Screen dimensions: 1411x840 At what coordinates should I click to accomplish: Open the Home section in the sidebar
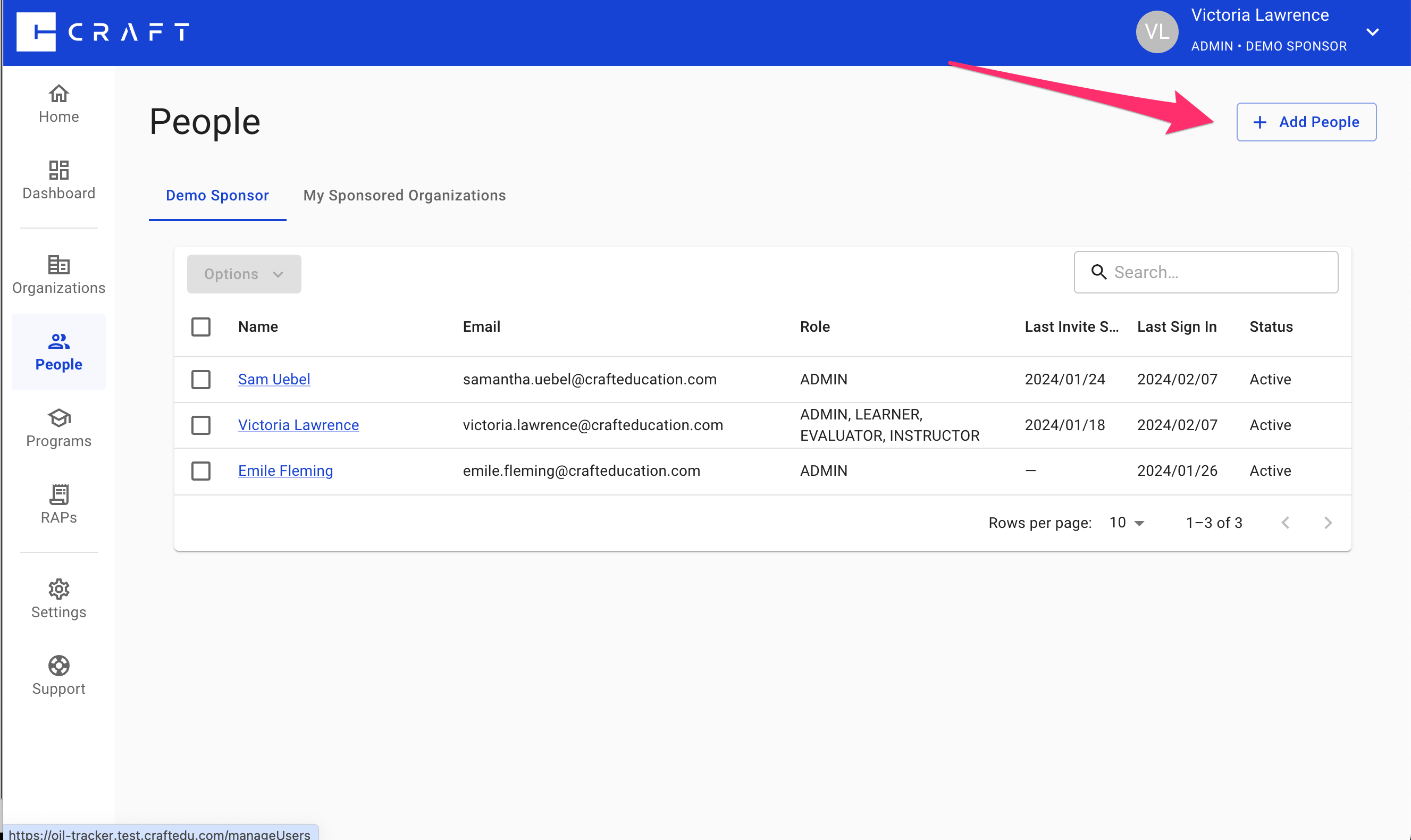pyautogui.click(x=58, y=104)
